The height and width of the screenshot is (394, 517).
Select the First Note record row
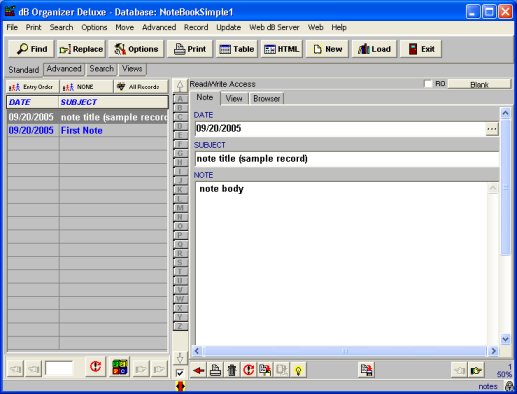pos(87,130)
